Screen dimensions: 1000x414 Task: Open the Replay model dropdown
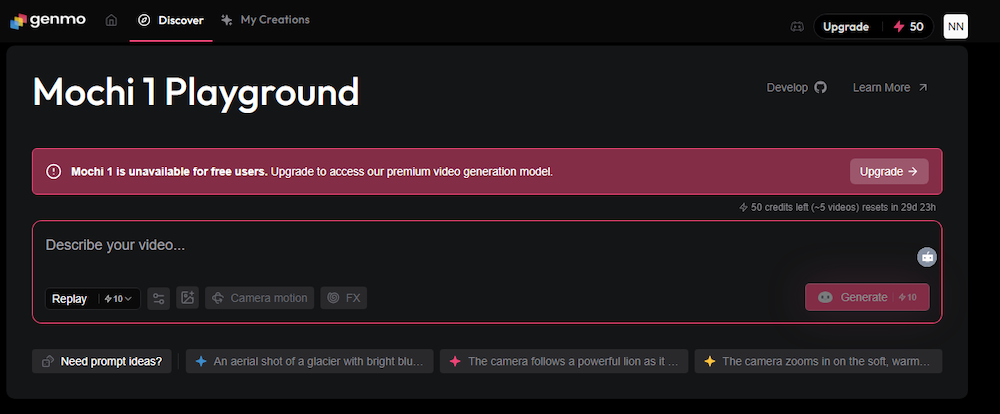pos(92,299)
